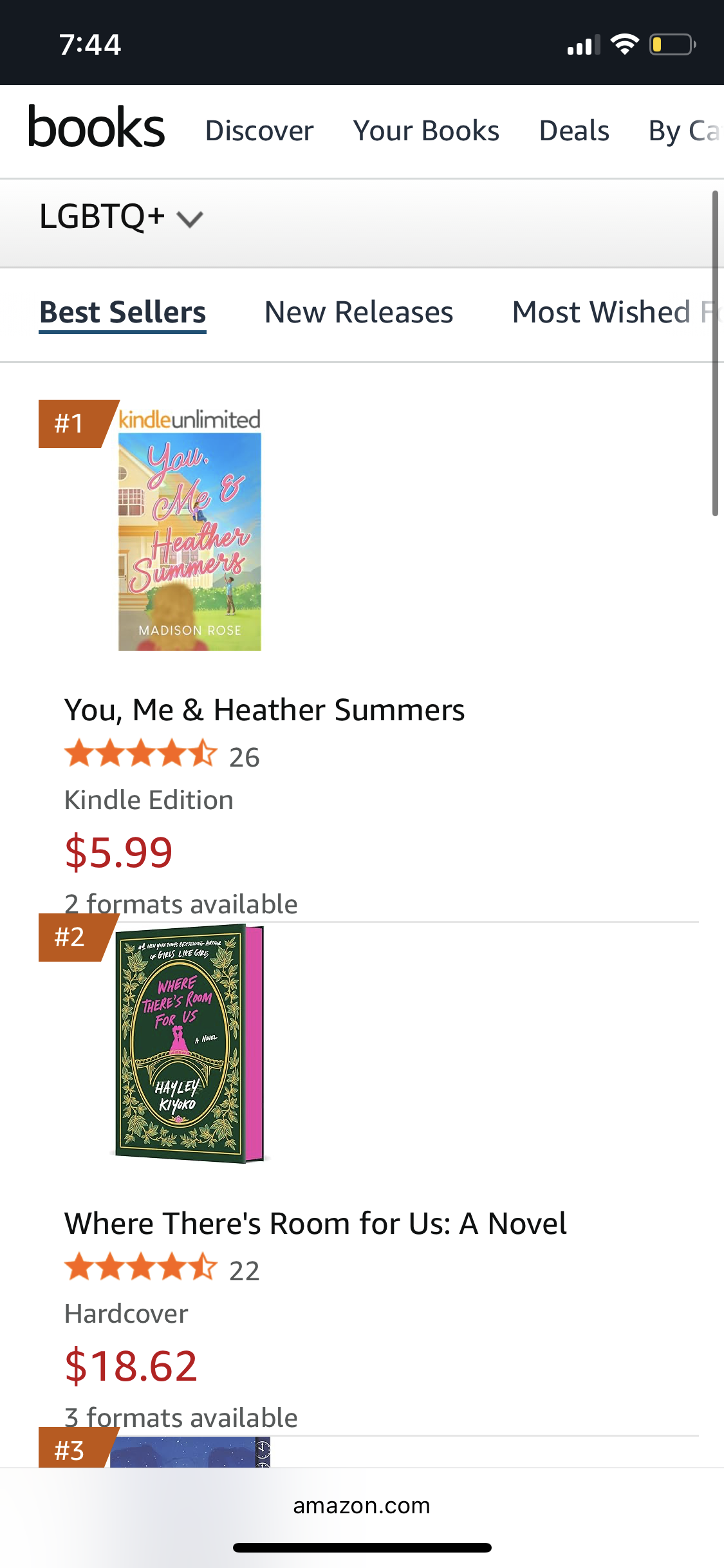724x1568 pixels.
Task: Tap the amazon.com address bar
Action: pos(362,1506)
